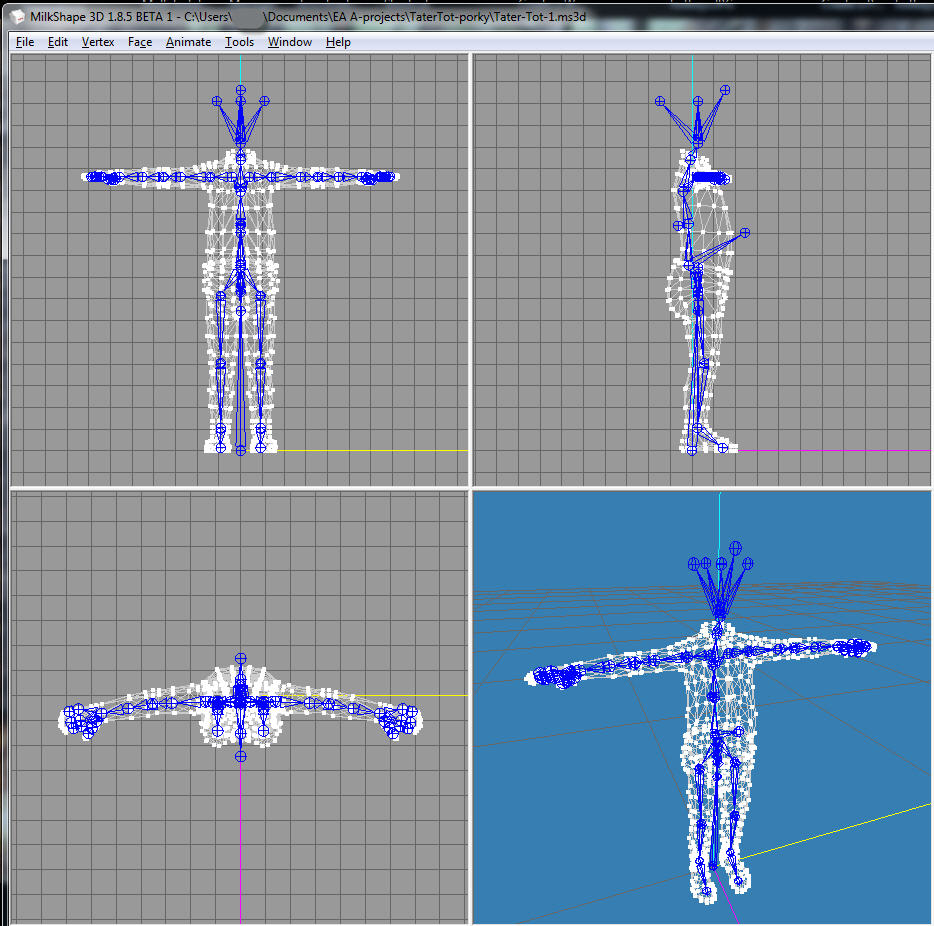Open the Window menu
The height and width of the screenshot is (926, 934).
point(289,42)
